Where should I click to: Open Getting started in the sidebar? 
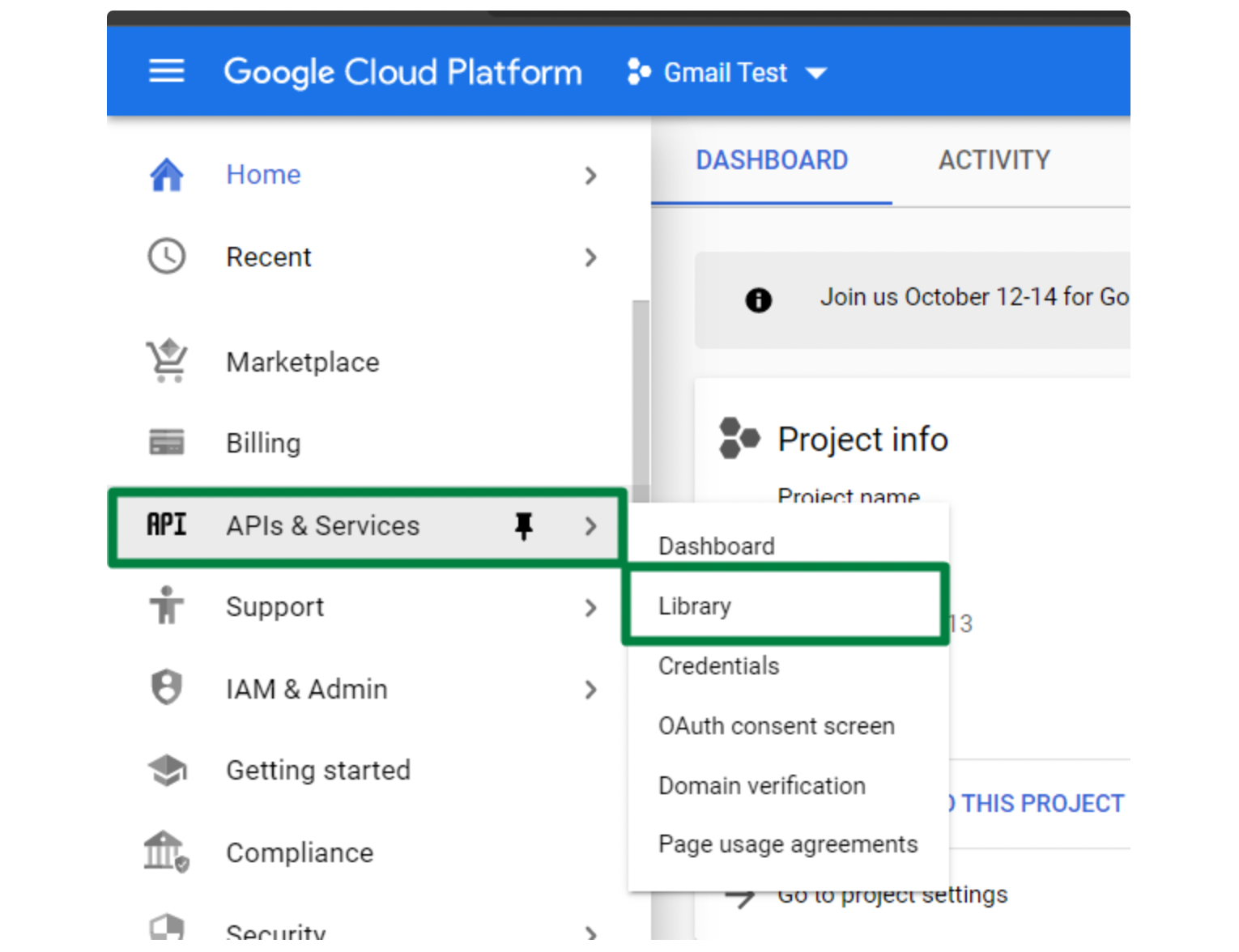point(318,771)
